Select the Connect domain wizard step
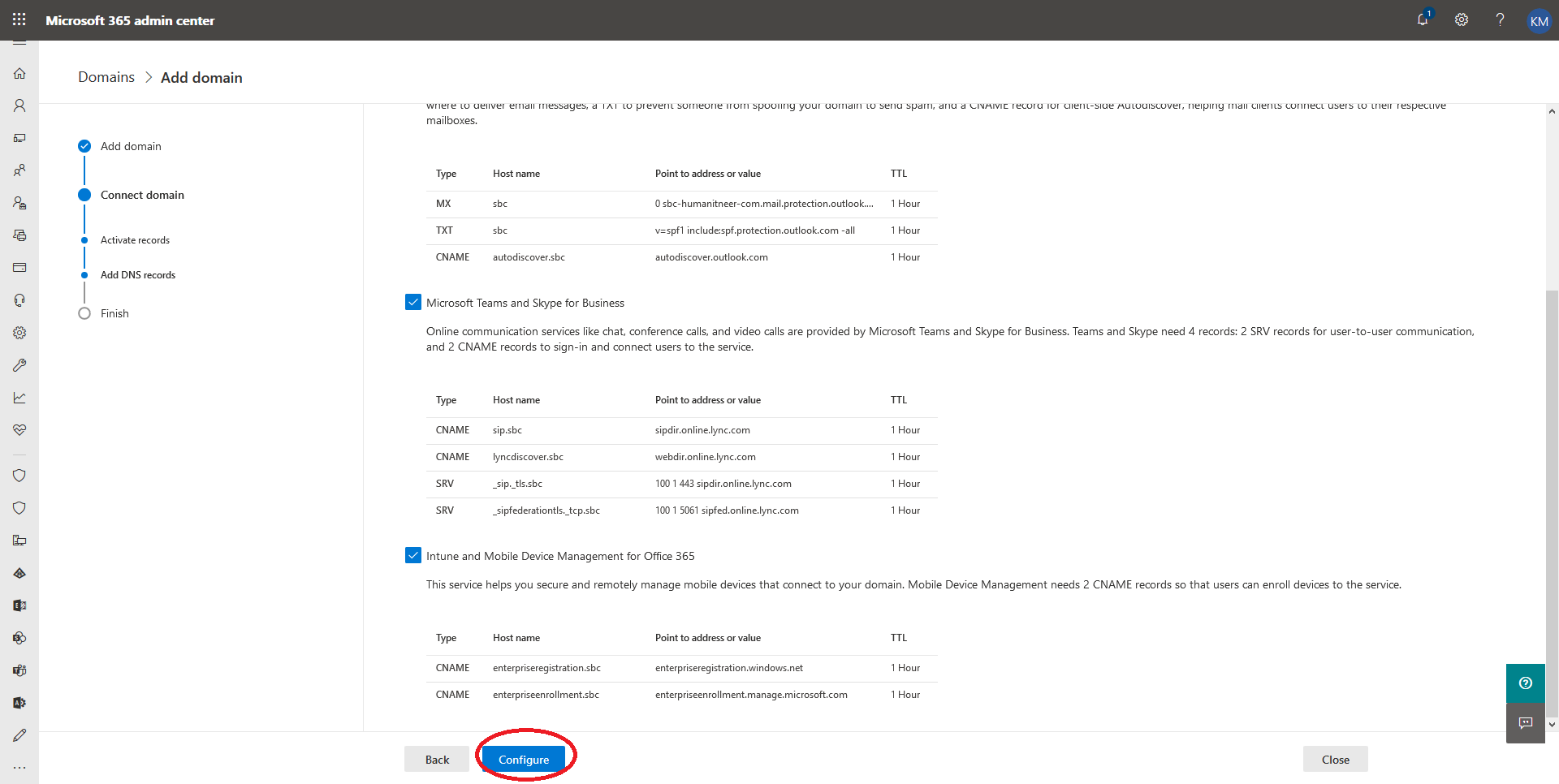 (x=142, y=195)
